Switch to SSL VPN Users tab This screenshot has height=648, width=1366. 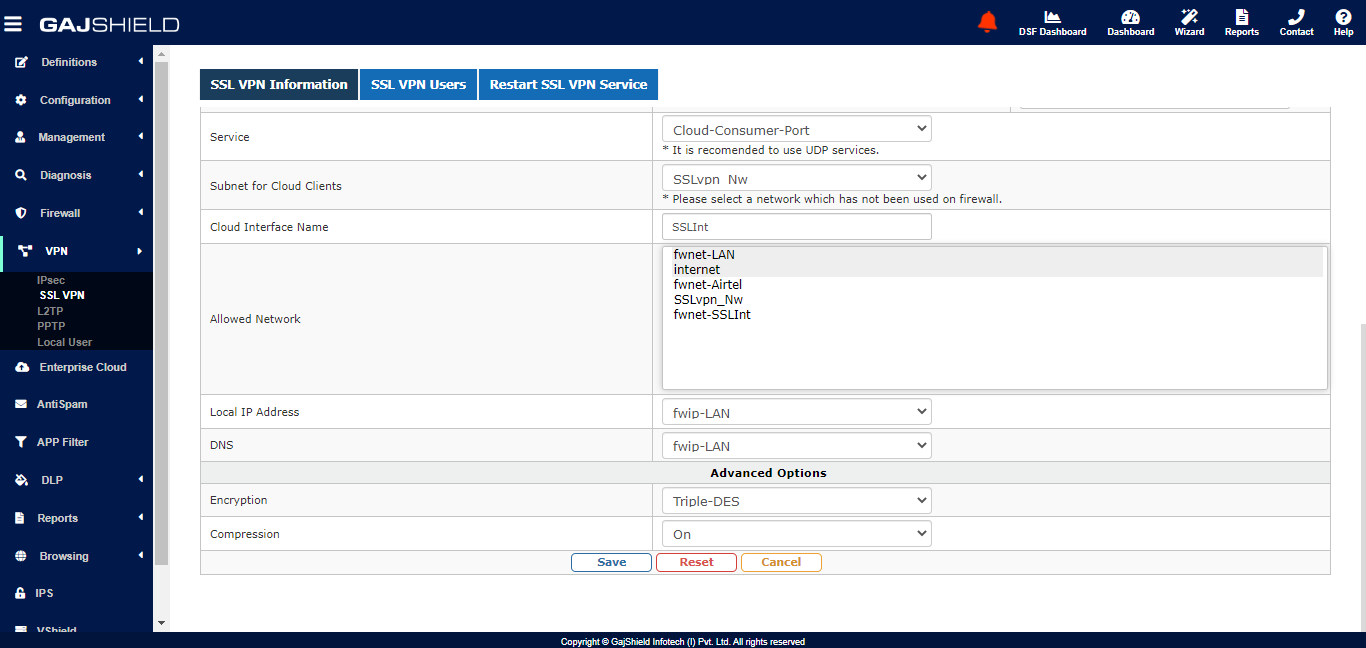[x=418, y=85]
